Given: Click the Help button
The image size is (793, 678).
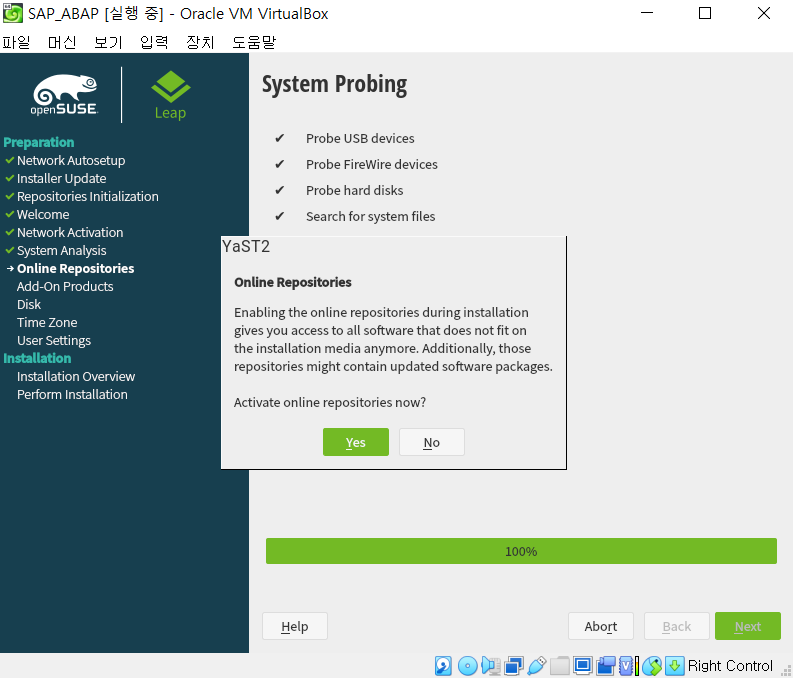Looking at the screenshot, I should [295, 626].
